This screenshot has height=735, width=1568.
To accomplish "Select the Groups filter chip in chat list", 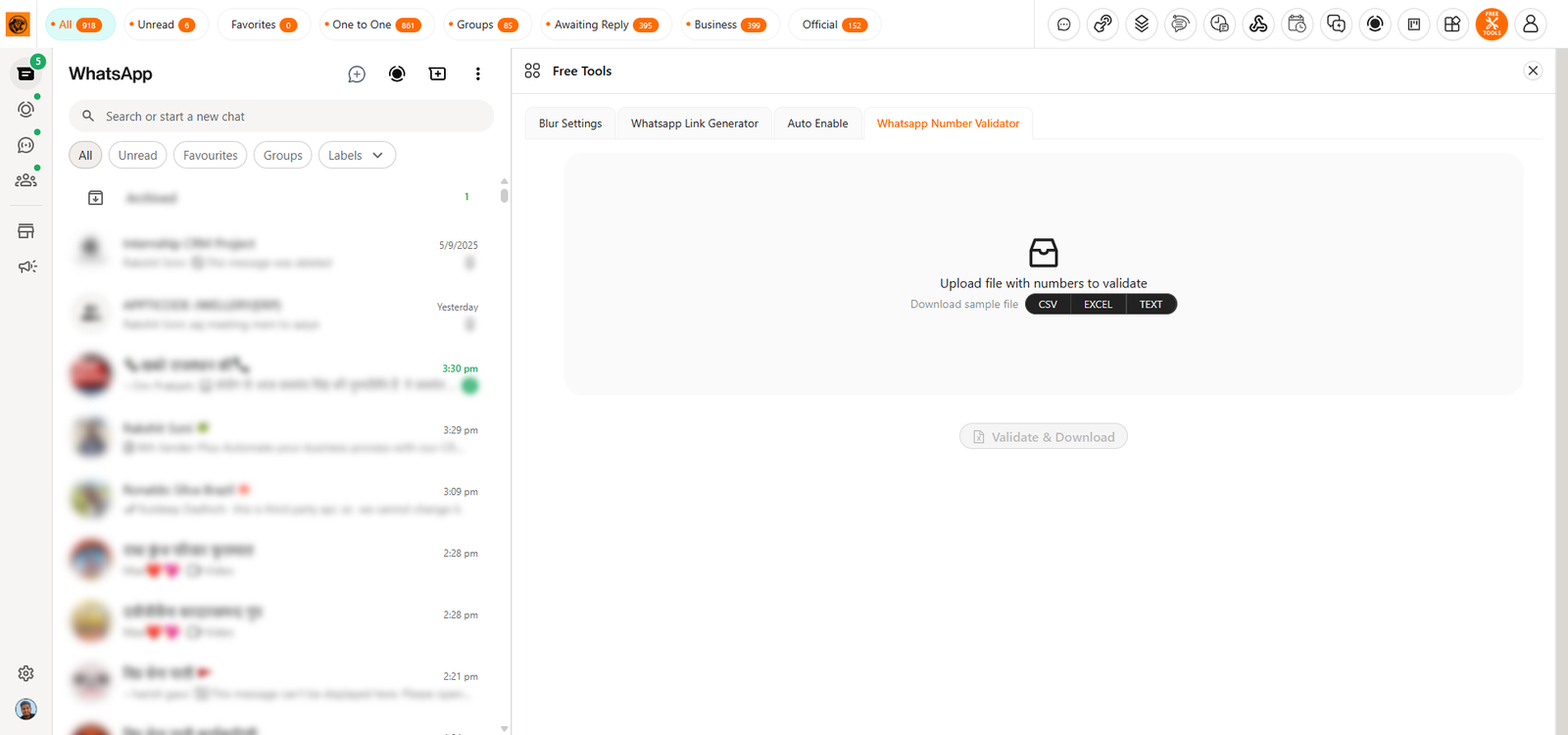I will tap(282, 156).
